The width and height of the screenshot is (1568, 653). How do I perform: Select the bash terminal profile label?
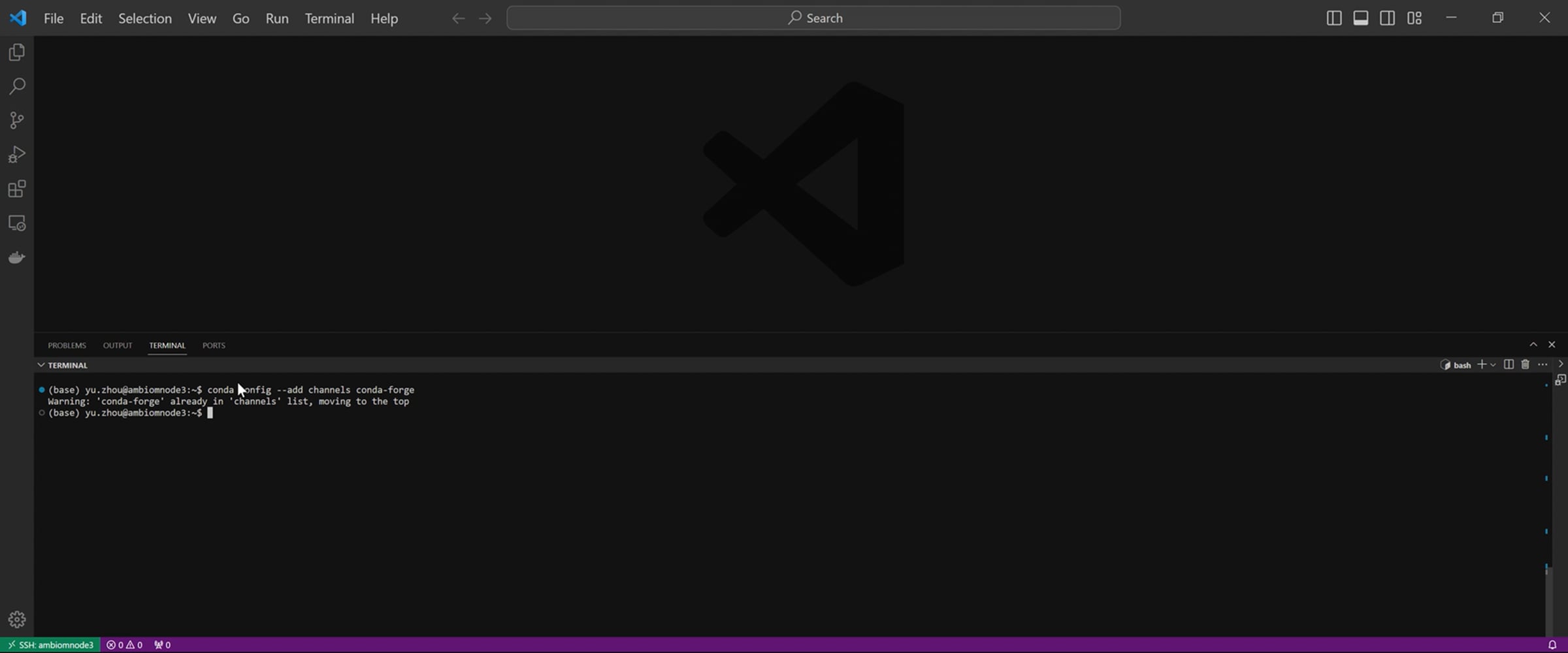pos(1456,365)
